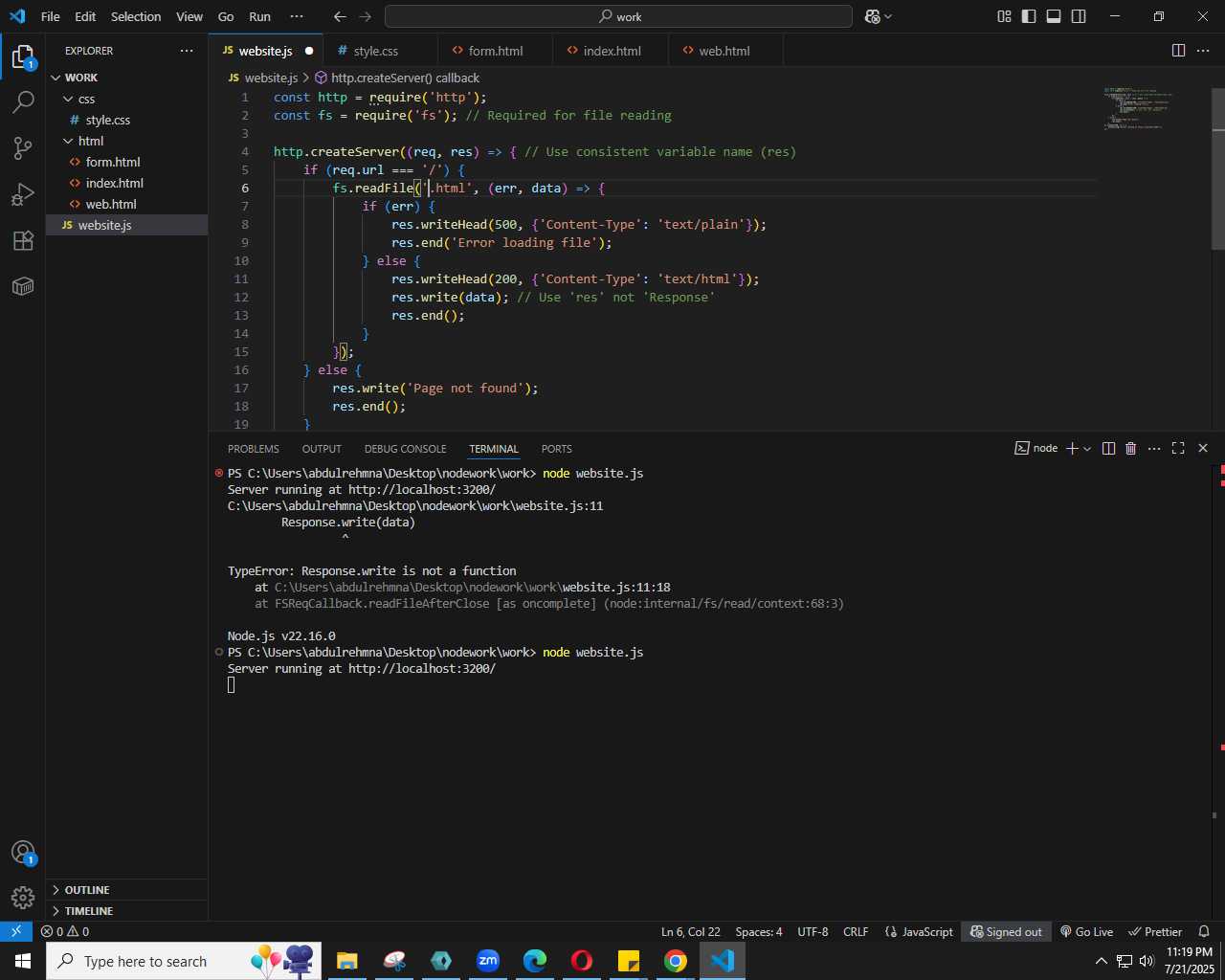Open Opera browser from the taskbar
Image resolution: width=1225 pixels, height=980 pixels.
tap(582, 961)
